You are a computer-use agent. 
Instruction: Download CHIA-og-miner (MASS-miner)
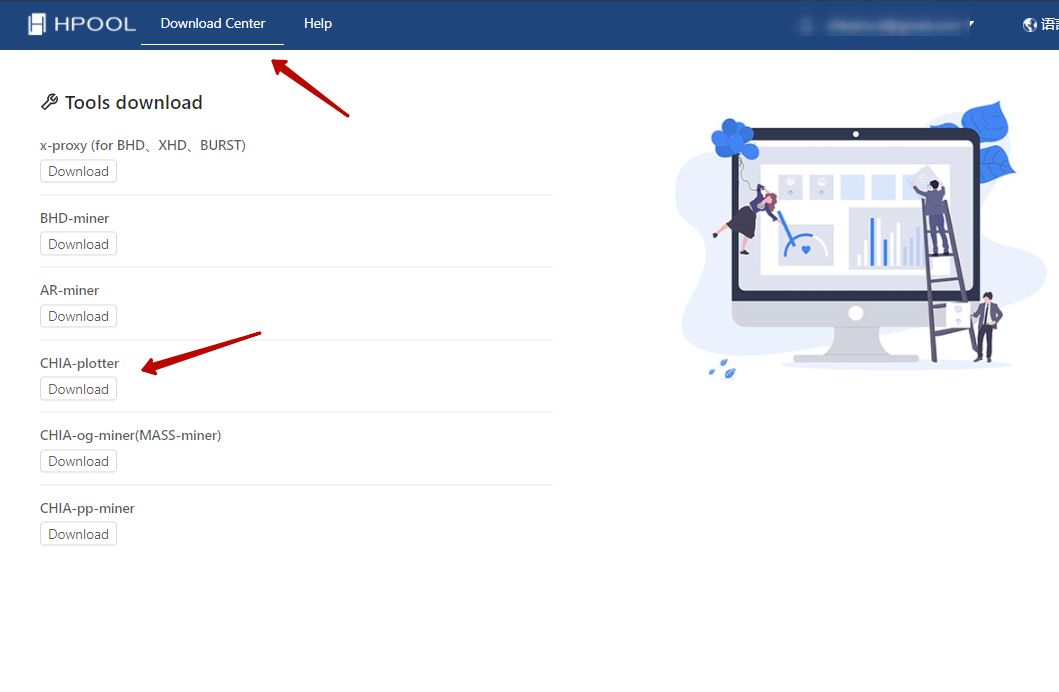[78, 462]
